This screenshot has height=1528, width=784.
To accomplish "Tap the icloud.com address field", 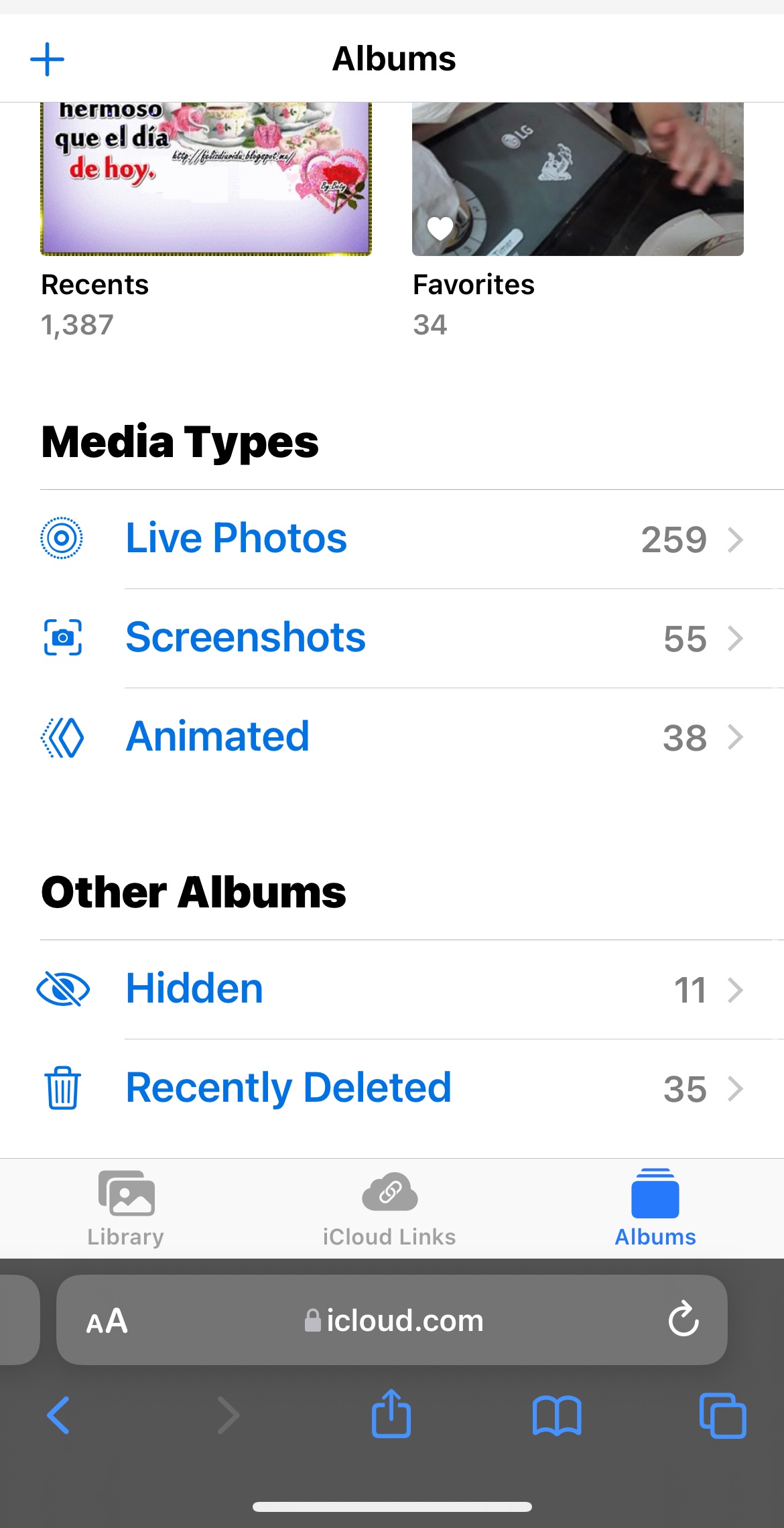I will pyautogui.click(x=394, y=1321).
